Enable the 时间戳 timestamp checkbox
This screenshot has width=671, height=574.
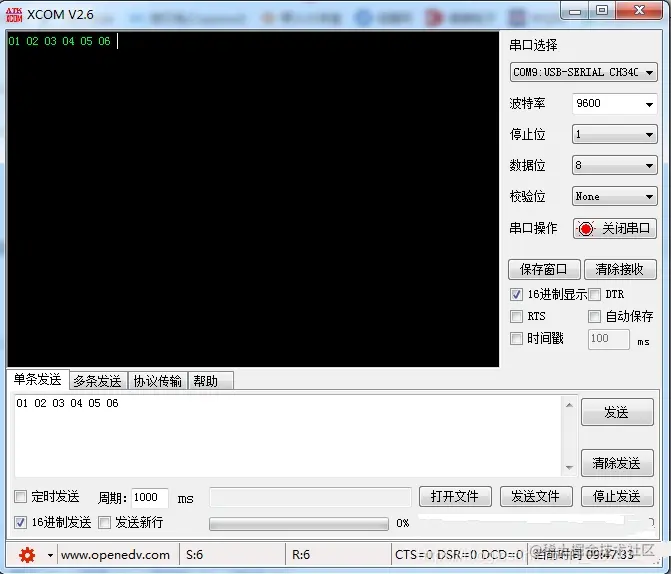(x=516, y=339)
